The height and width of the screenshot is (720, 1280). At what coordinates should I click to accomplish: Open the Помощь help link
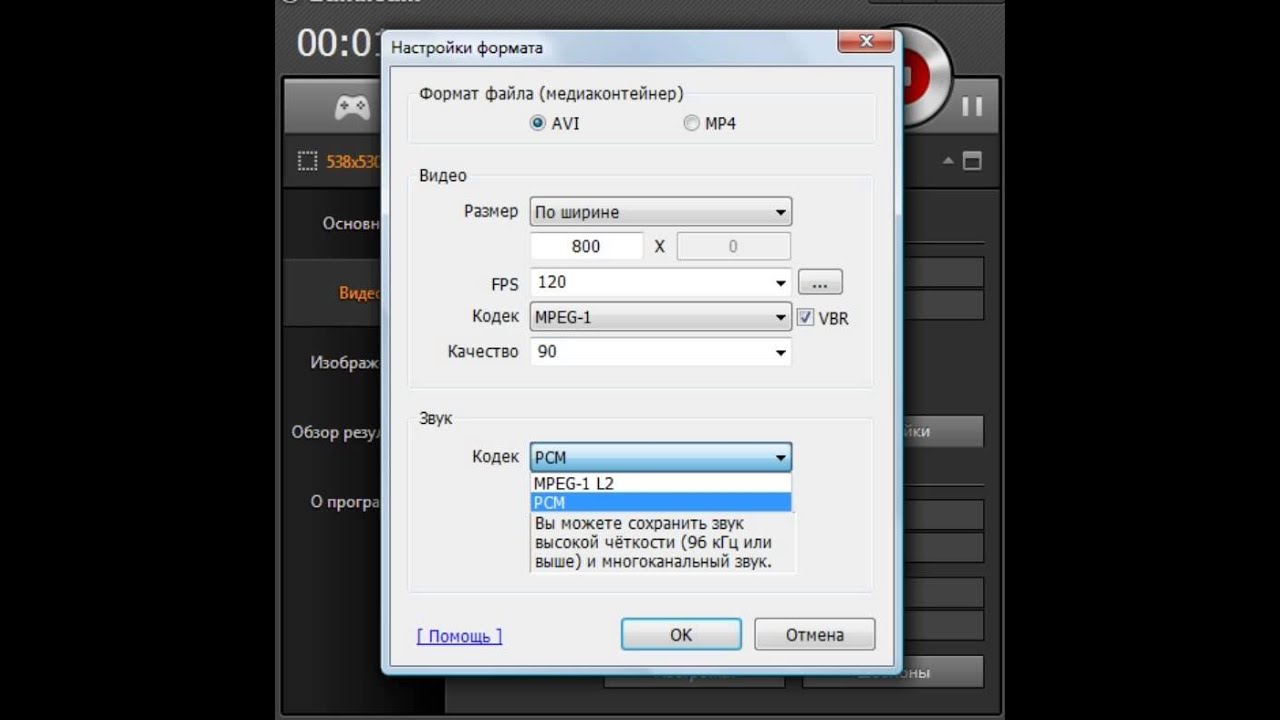point(459,636)
